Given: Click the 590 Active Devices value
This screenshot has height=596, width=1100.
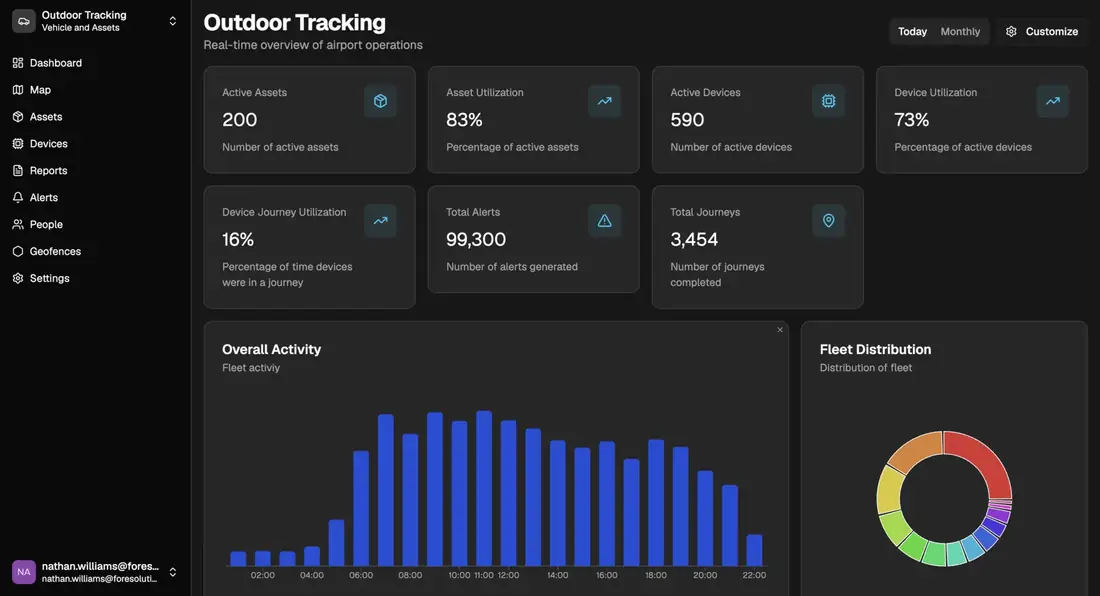Looking at the screenshot, I should [687, 120].
